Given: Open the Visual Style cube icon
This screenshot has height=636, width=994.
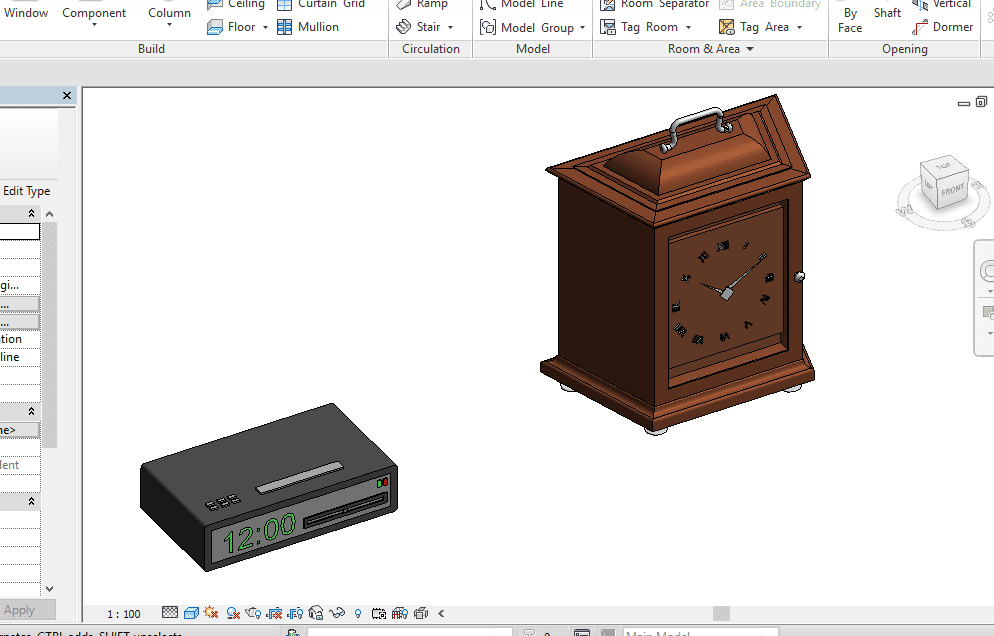Looking at the screenshot, I should coord(190,613).
